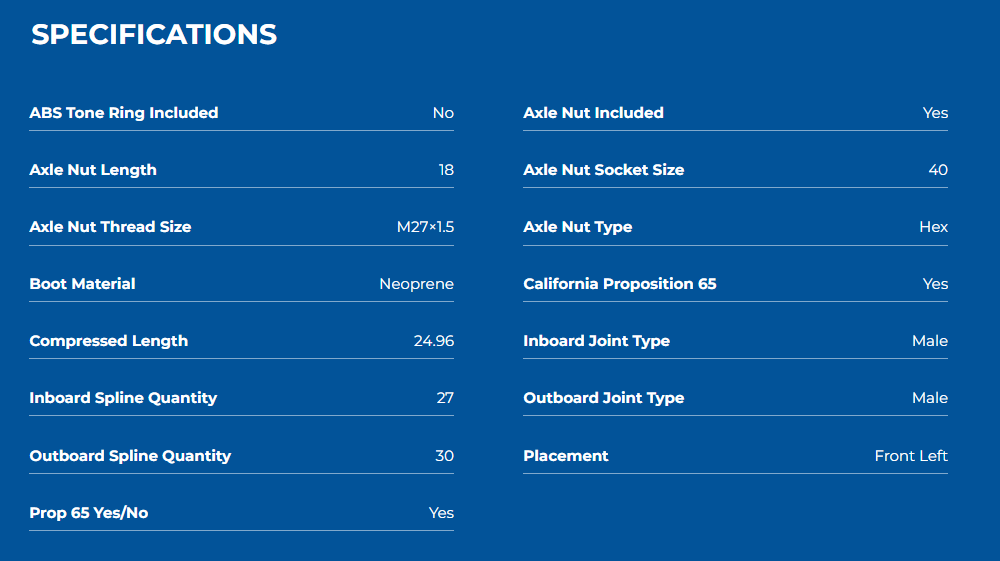The image size is (1000, 561).
Task: Click the Outboard Joint Type label
Action: click(x=604, y=398)
